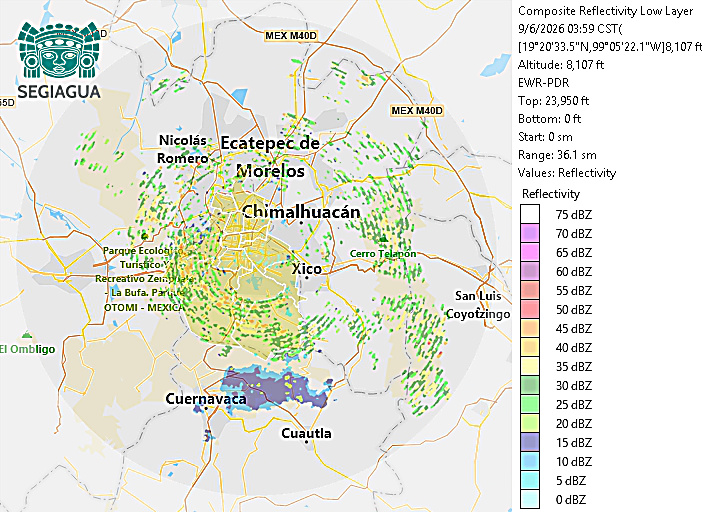
Task: Click the MEX M40D highway shield at top
Action: 291,35
